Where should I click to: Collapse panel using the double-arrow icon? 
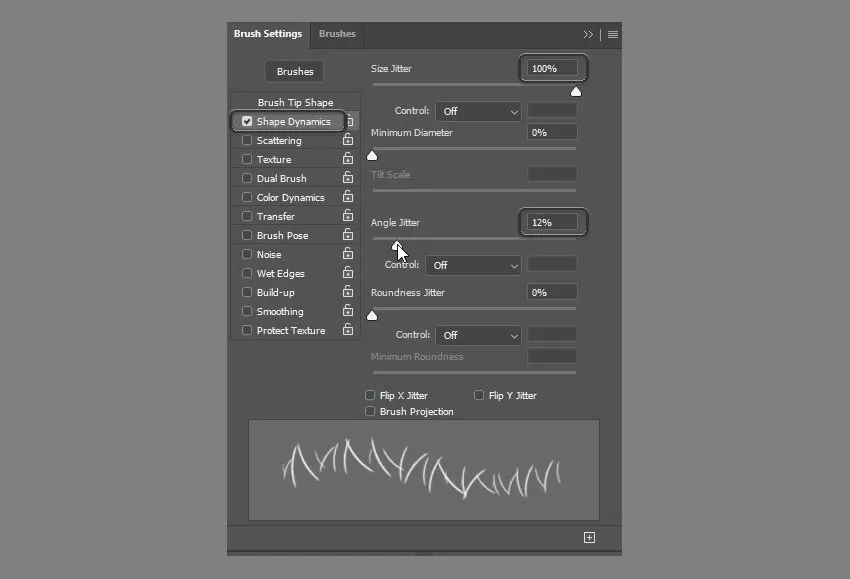(x=589, y=34)
